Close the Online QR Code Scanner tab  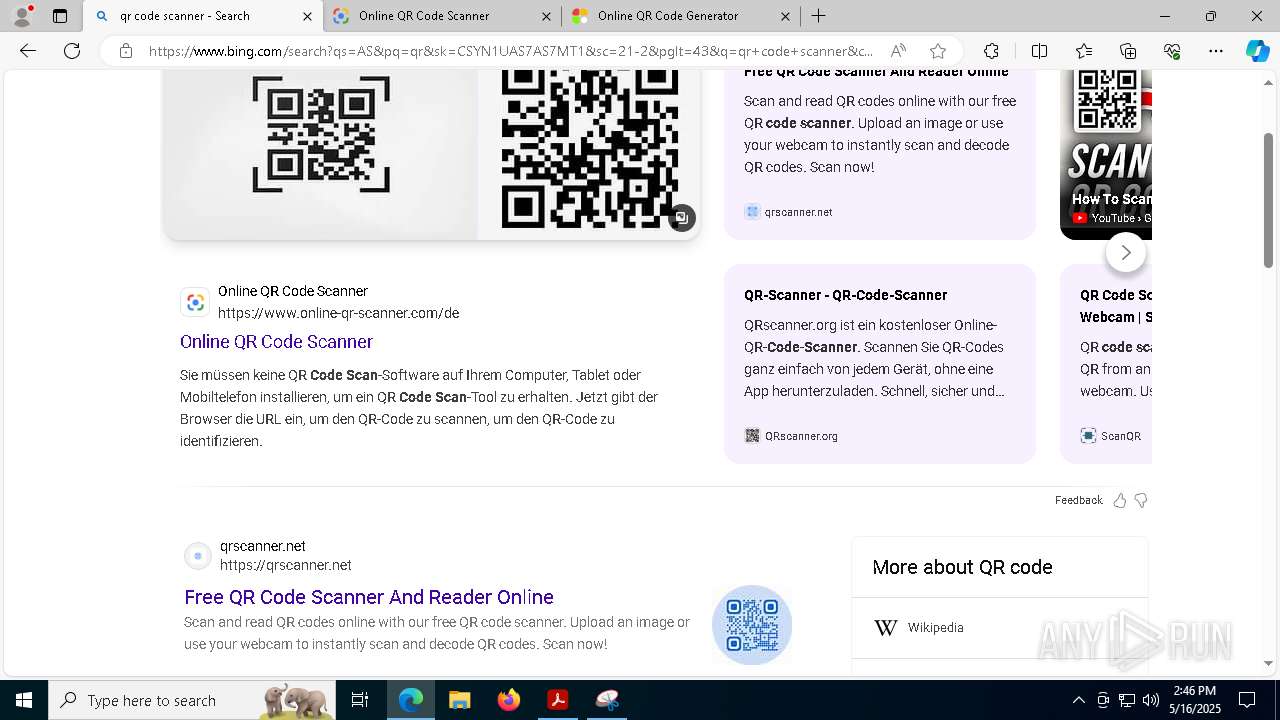click(546, 16)
